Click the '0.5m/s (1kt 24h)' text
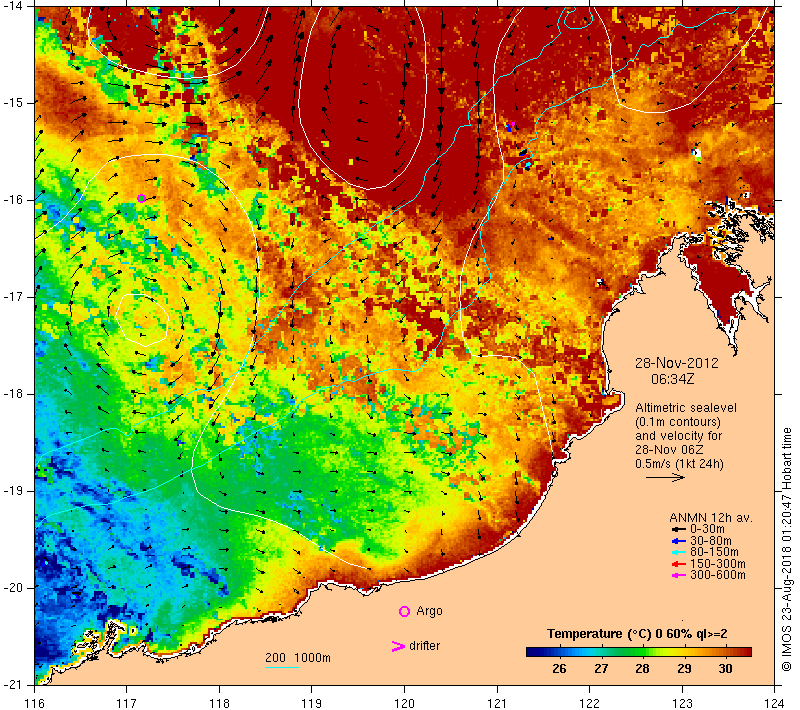Screen dimensions: 800x710 (679, 464)
